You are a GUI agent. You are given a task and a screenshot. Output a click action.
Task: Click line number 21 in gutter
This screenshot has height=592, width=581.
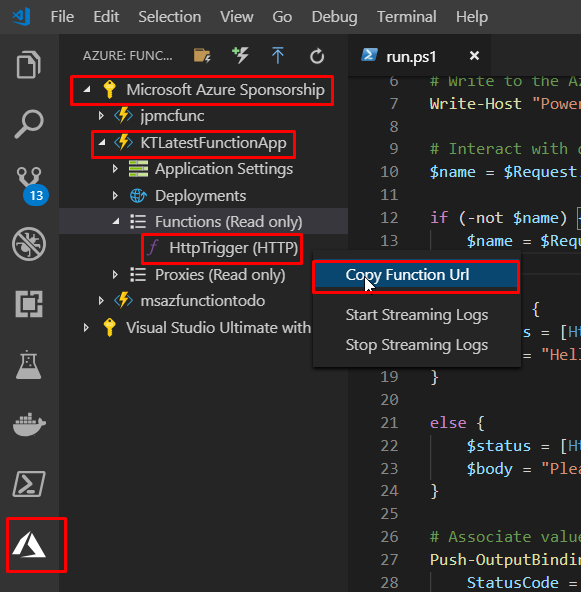(389, 422)
